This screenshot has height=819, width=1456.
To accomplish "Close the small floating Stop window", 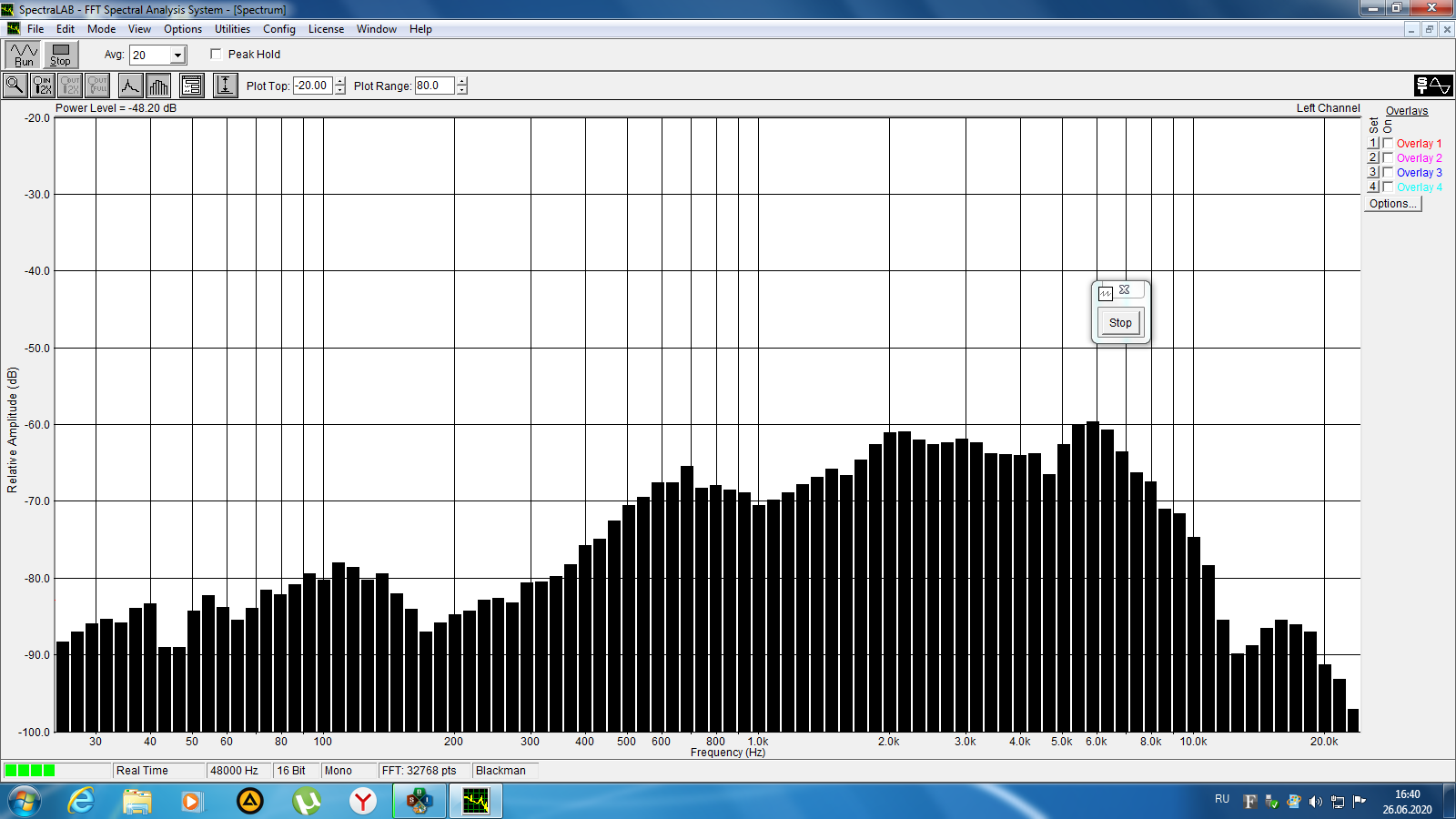I will coord(1125,289).
